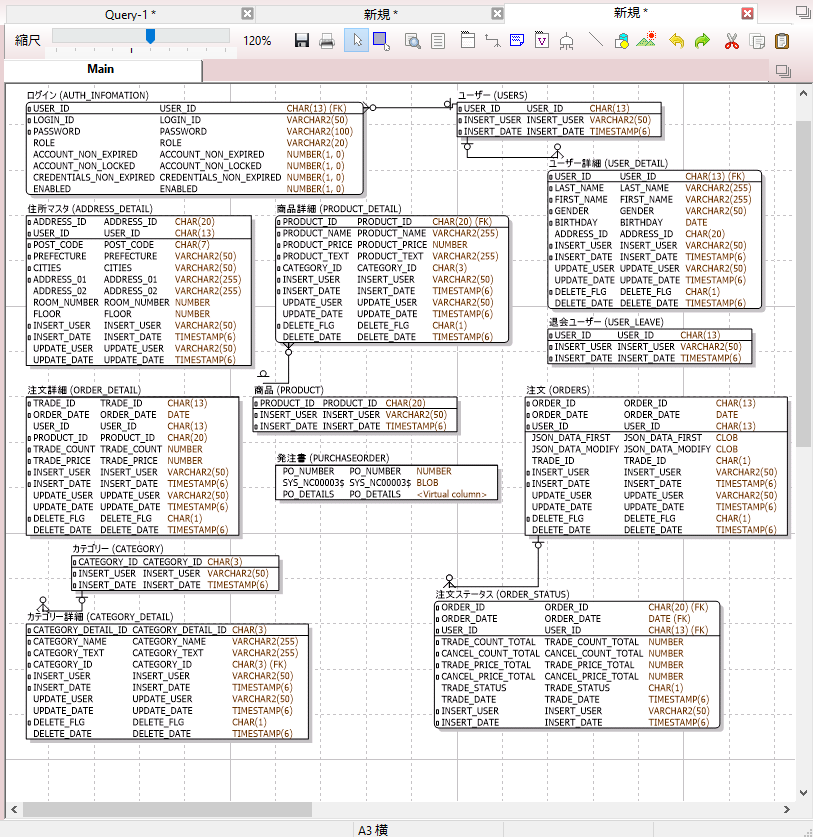Click the Save icon in the toolbar

click(300, 40)
